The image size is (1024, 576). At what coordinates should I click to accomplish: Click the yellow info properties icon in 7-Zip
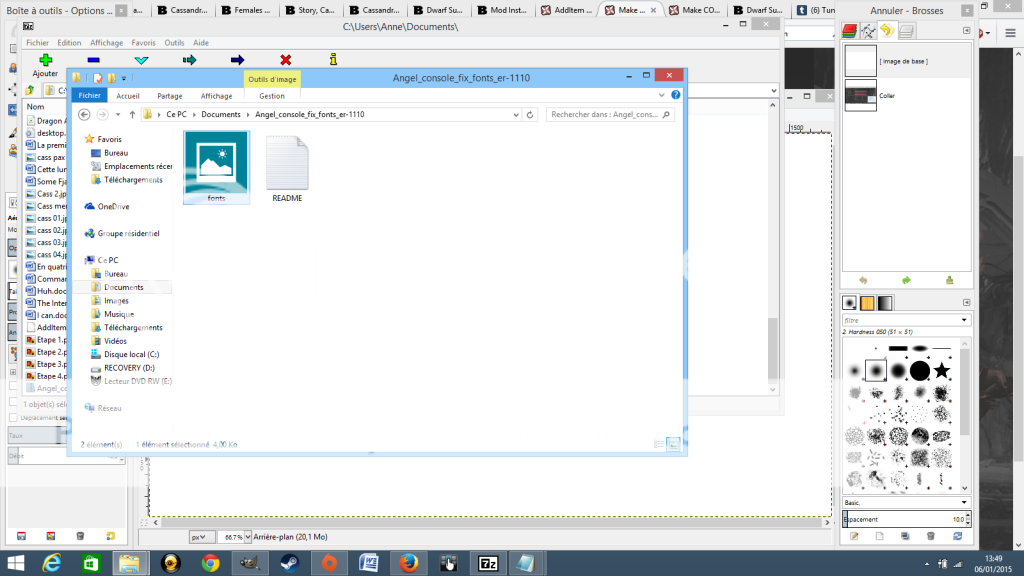(x=333, y=61)
